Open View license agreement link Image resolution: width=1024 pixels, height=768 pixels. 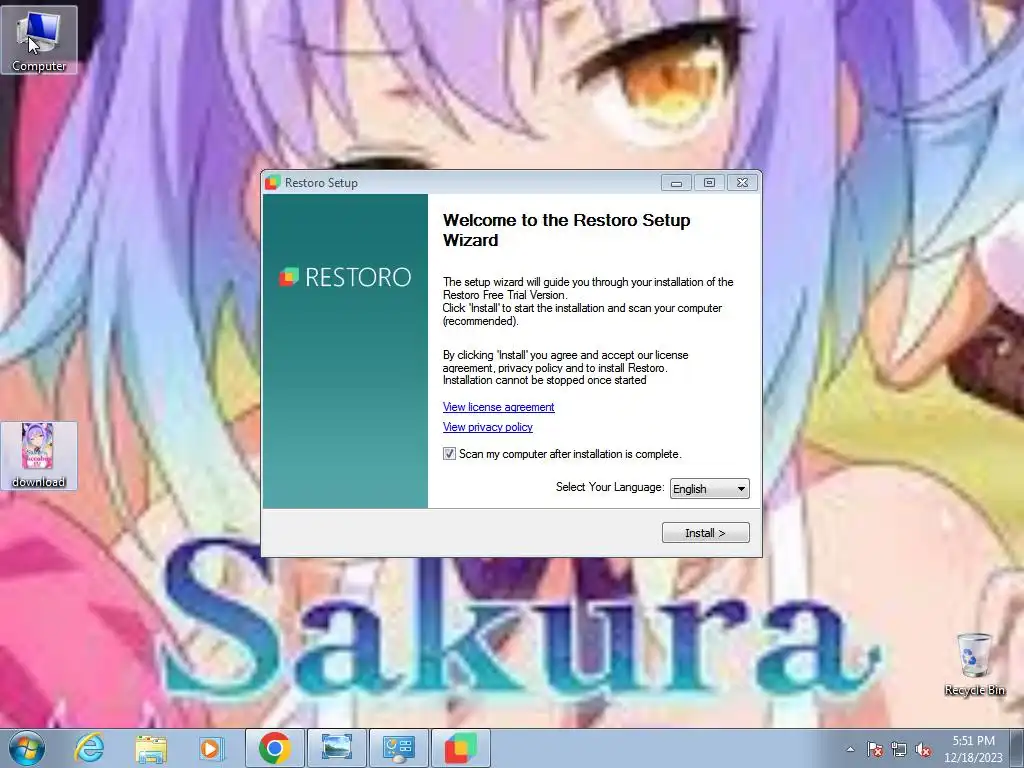click(x=498, y=407)
